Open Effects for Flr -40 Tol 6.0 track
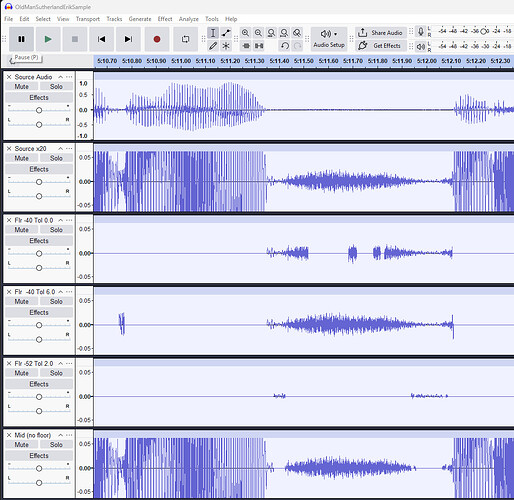Image resolution: width=514 pixels, height=500 pixels. coord(39,312)
